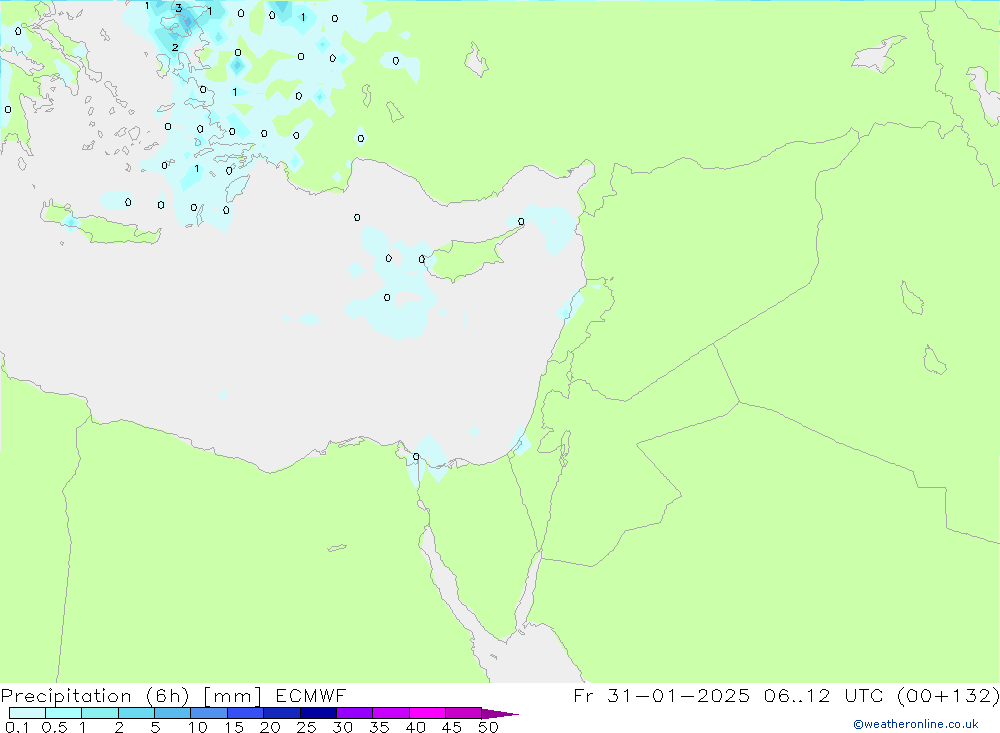Screen dimensions: 1000x733
Task: Select the 20–25 mm legend color box
Action: tap(282, 713)
